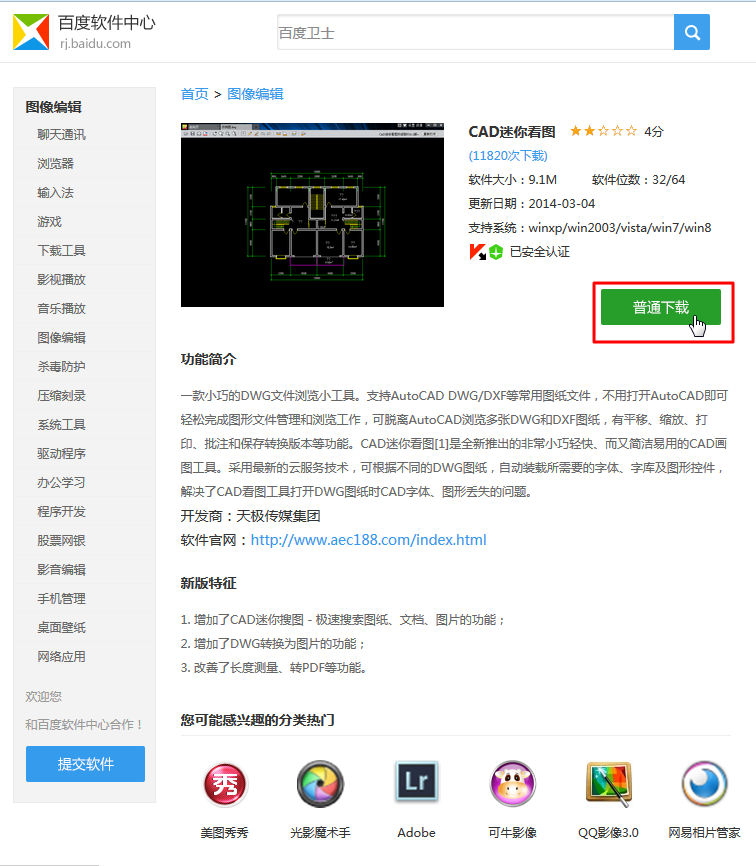
Task: Click the QQ影像3.0 text label
Action: tap(609, 832)
